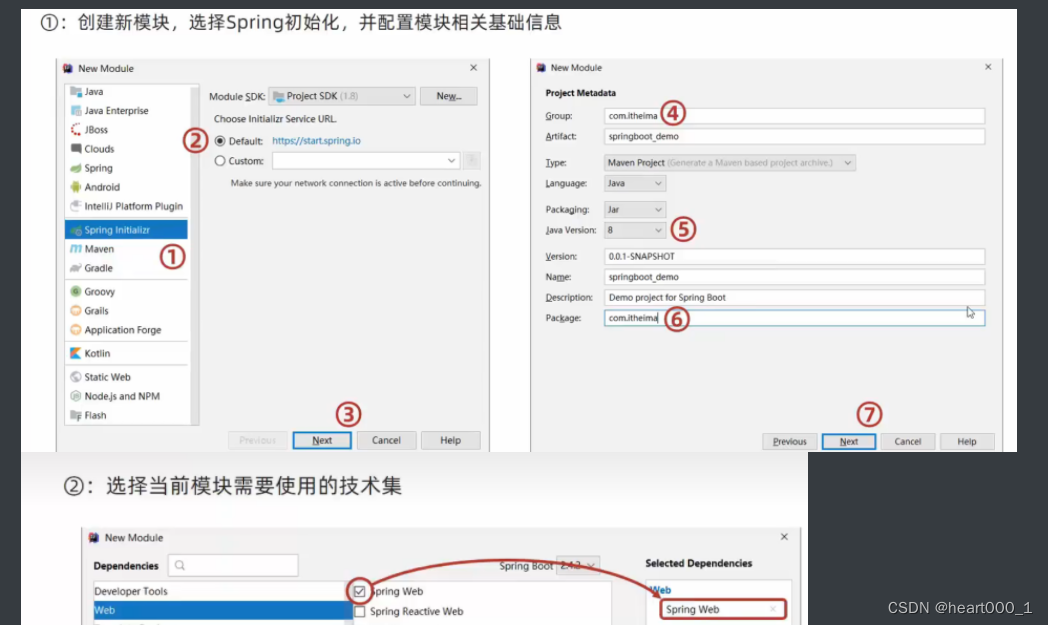Select the Spring Initializr icon
The width and height of the screenshot is (1048, 625).
[x=76, y=230]
